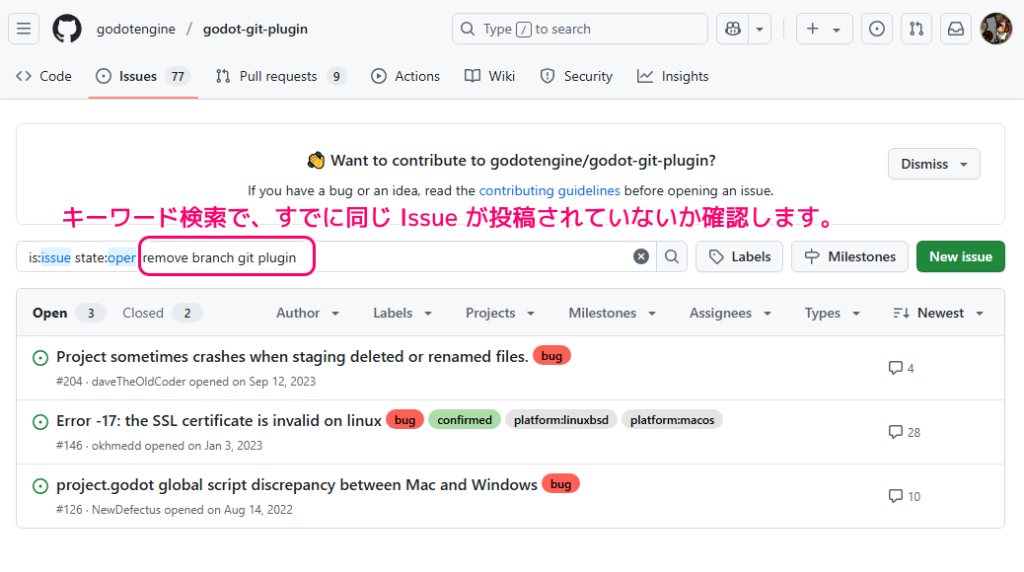Switch to the Issues tab
This screenshot has height=572, width=1024.
click(143, 76)
